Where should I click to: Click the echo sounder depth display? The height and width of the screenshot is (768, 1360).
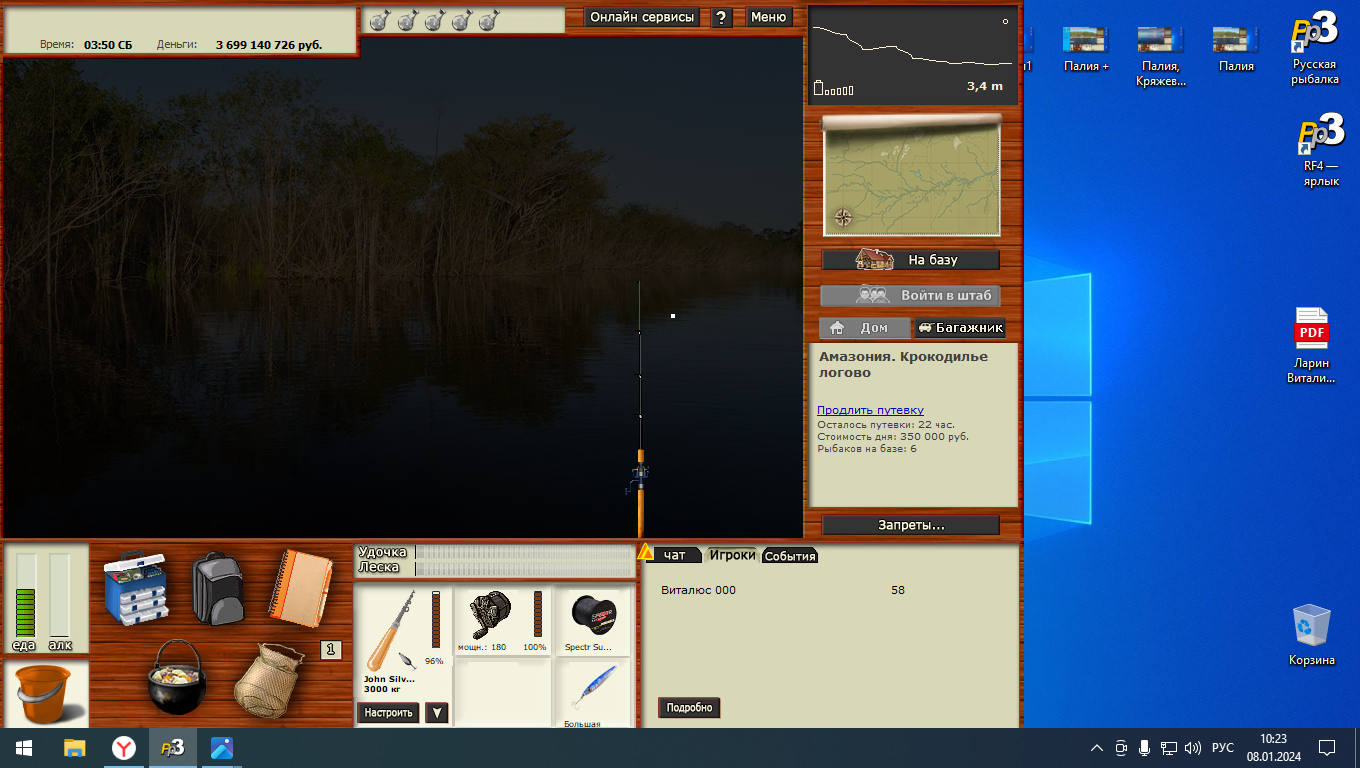point(912,55)
